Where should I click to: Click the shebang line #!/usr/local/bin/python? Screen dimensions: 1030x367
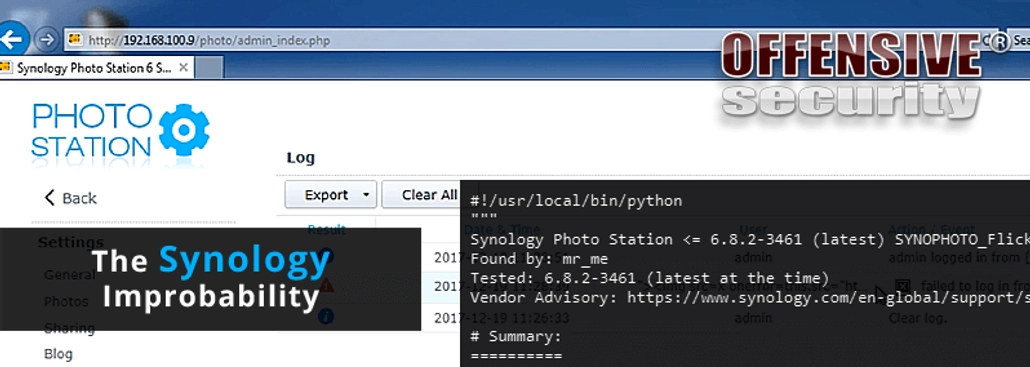tap(576, 201)
